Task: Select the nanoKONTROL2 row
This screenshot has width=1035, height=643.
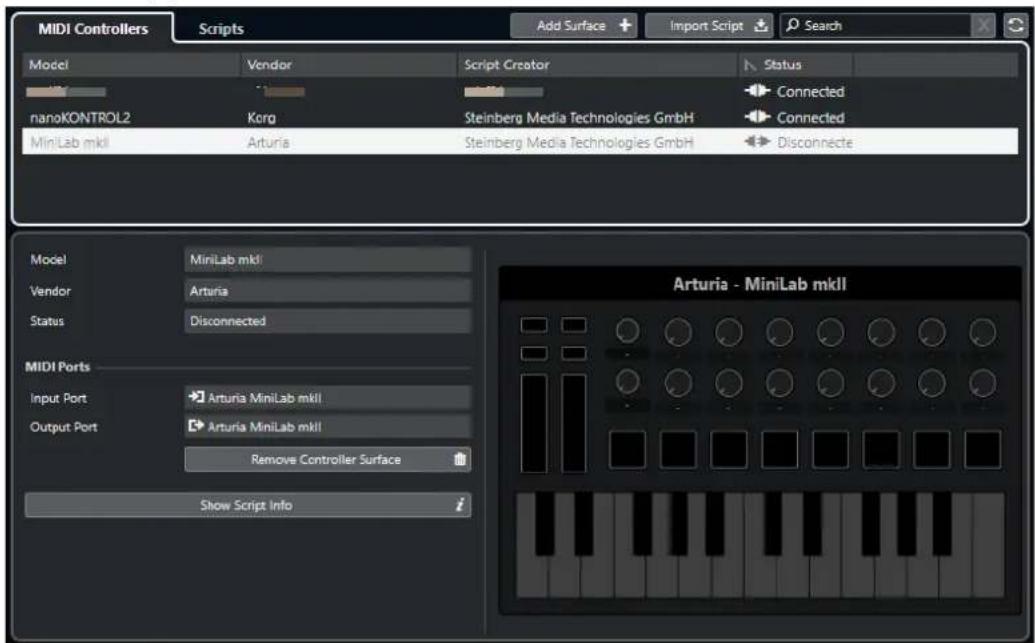Action: [520, 118]
